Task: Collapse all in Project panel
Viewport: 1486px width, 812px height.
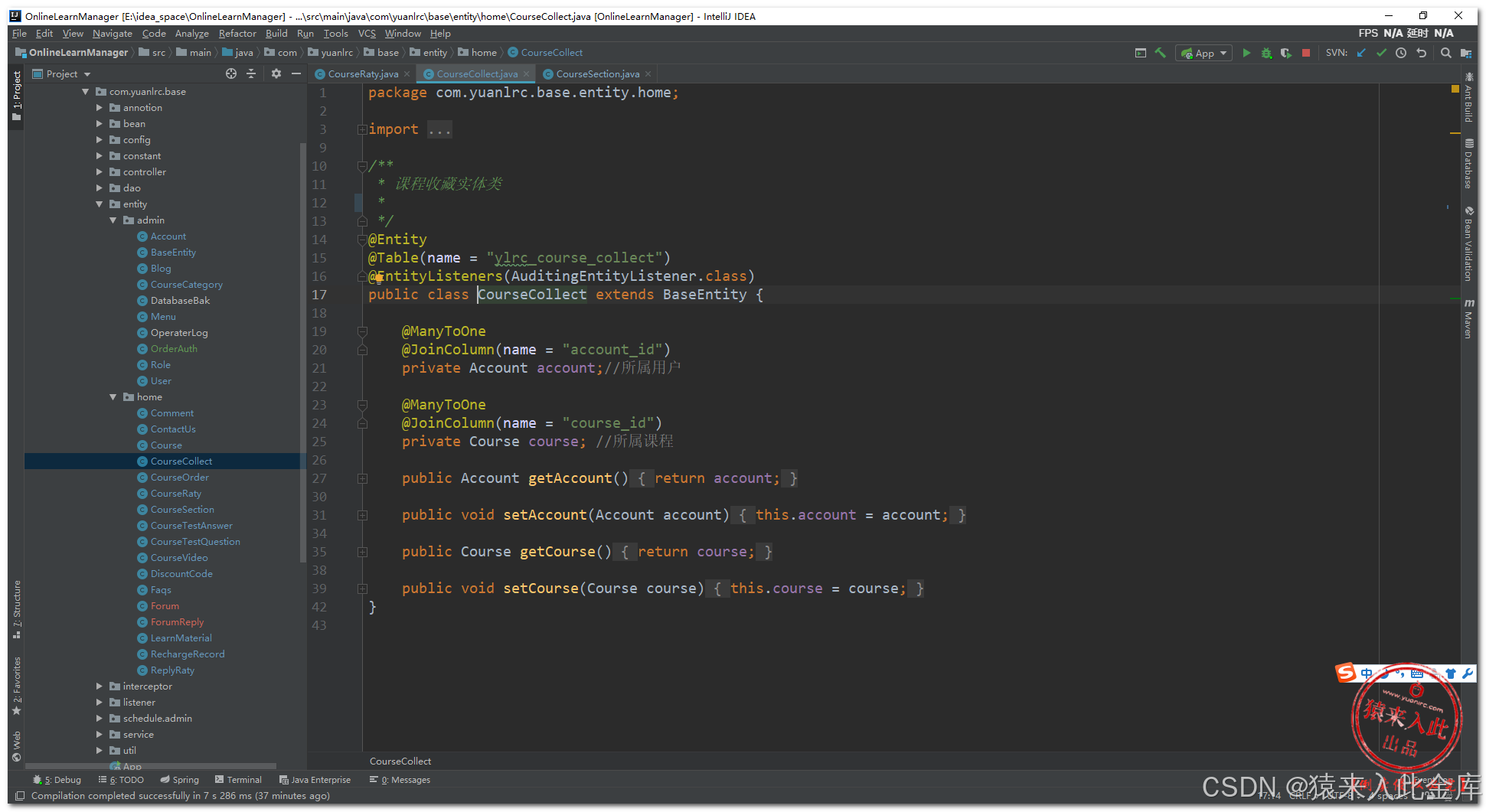Action: point(250,73)
